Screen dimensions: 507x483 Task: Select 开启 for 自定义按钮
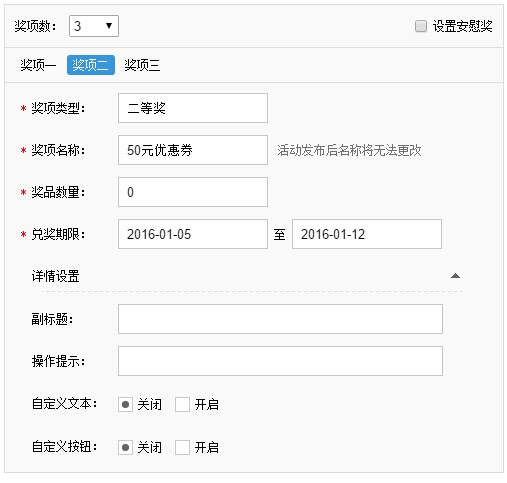click(182, 447)
